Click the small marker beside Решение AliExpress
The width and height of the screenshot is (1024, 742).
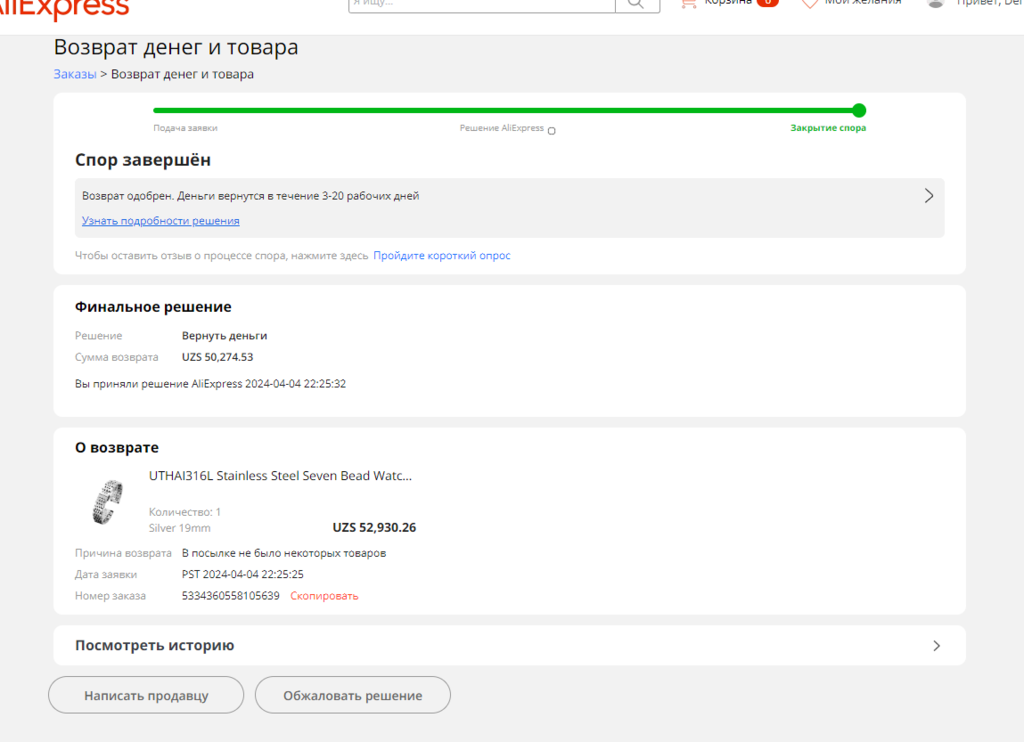tap(552, 131)
